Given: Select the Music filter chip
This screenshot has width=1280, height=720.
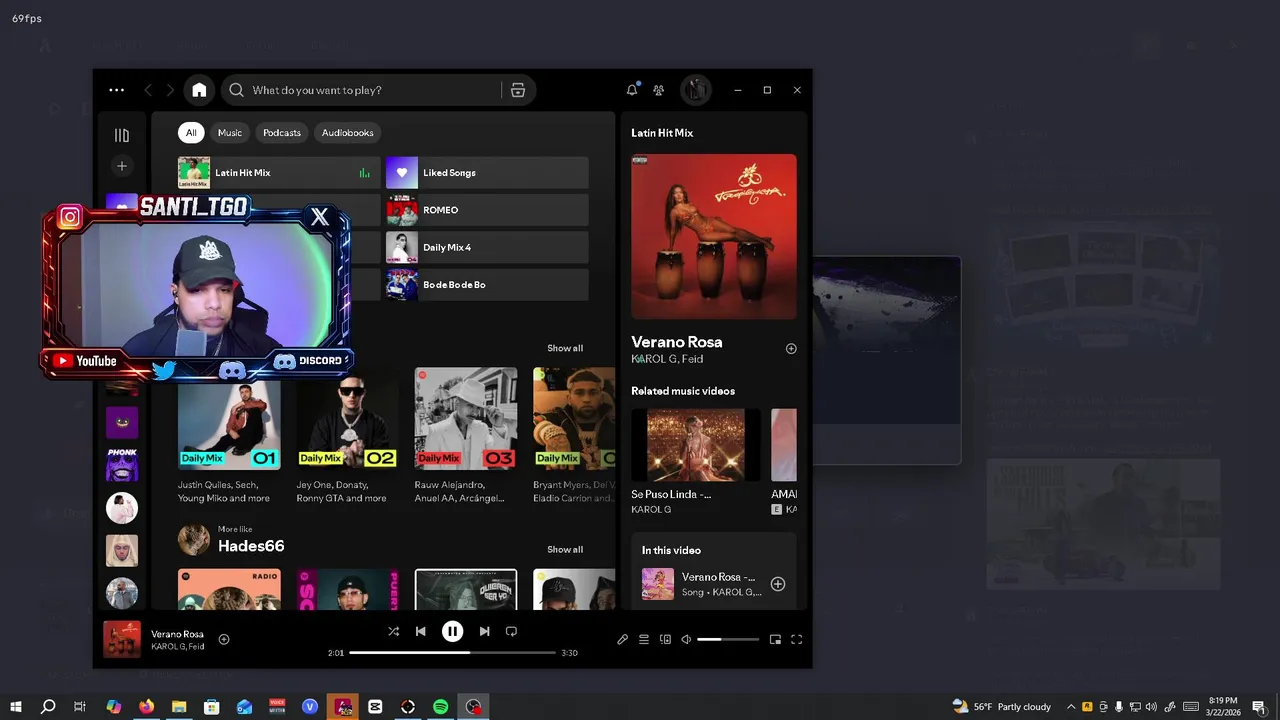Looking at the screenshot, I should [230, 133].
